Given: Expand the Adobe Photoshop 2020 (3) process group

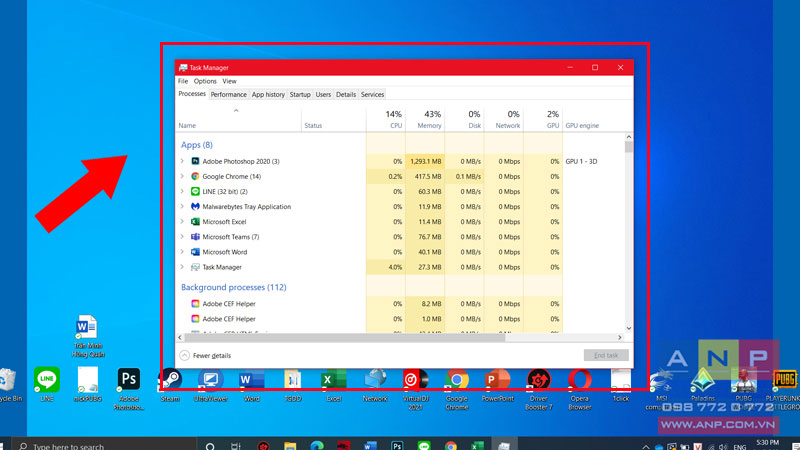Looking at the screenshot, I should [182, 161].
